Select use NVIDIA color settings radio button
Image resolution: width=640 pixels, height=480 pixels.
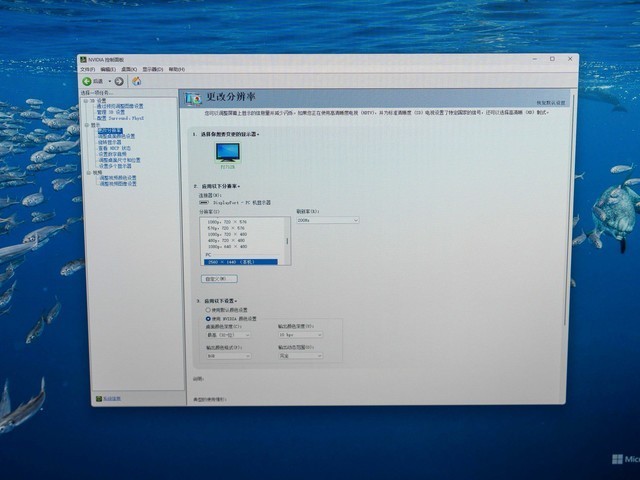208,318
